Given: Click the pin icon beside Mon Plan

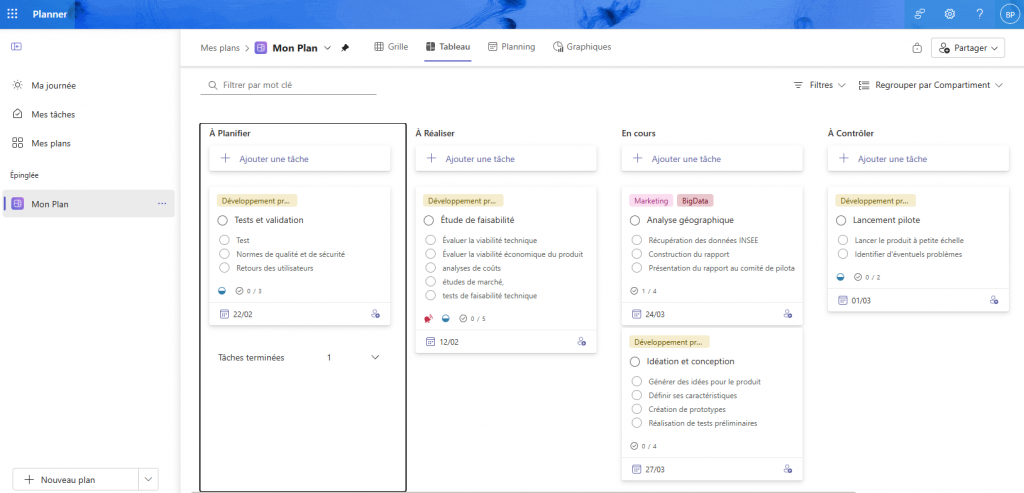Looking at the screenshot, I should [x=345, y=47].
